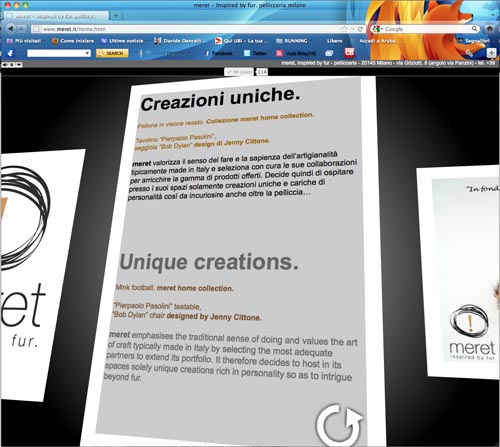500x447 pixels.
Task: Click the red CB toolbar icon
Action: (349, 52)
